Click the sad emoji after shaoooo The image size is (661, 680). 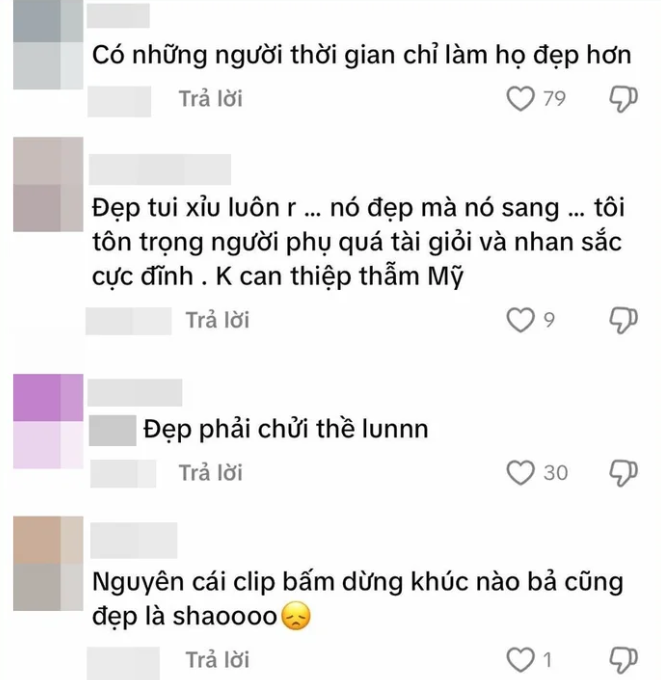296,616
